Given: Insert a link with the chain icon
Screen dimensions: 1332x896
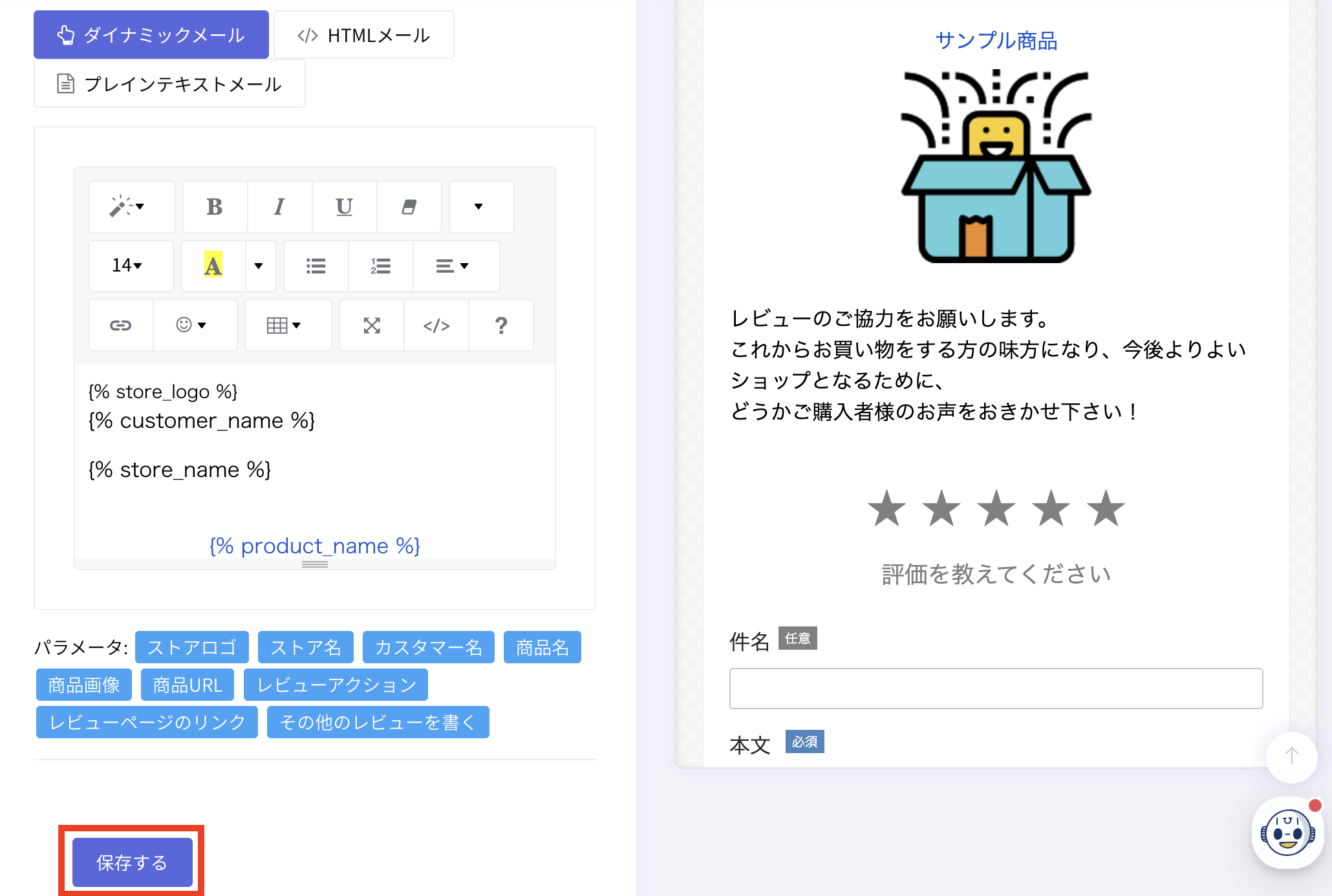Looking at the screenshot, I should 120,325.
